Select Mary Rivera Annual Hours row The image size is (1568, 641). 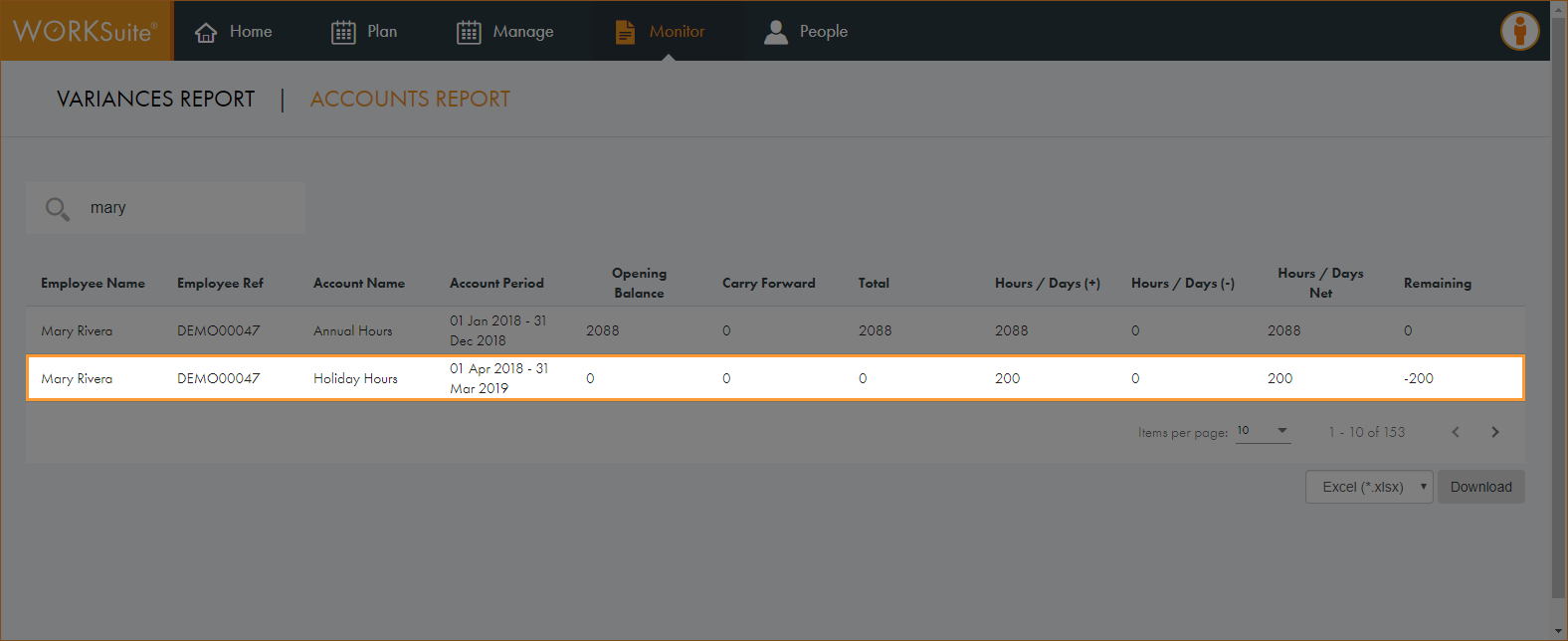(774, 330)
